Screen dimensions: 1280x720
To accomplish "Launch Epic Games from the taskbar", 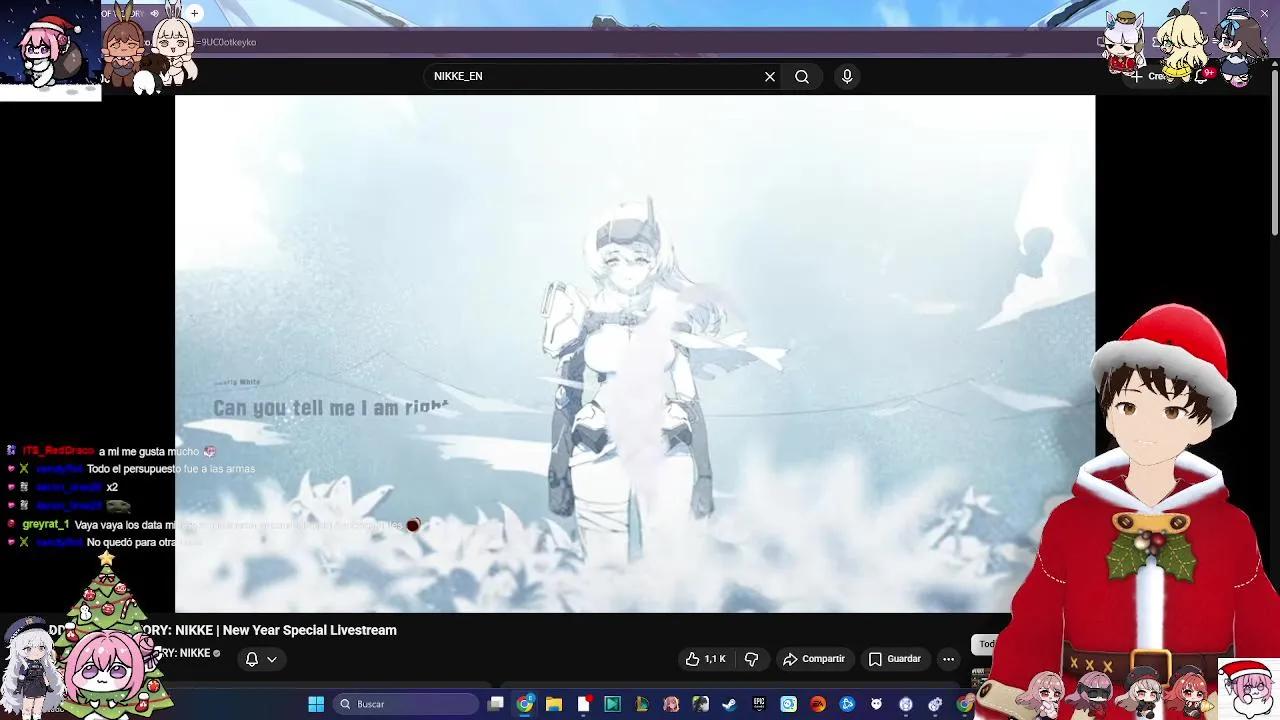I will point(759,704).
